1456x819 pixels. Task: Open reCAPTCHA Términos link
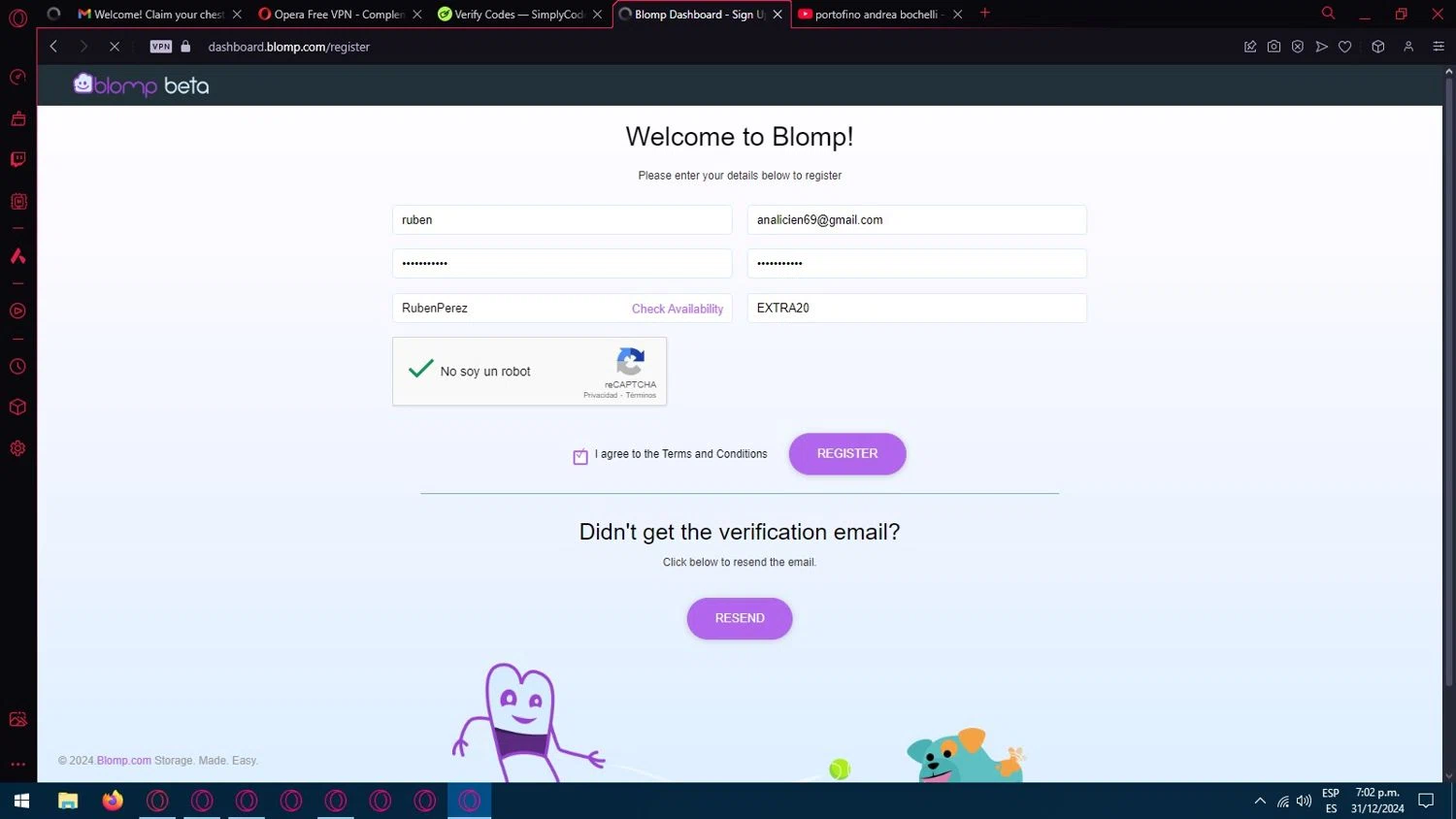(641, 396)
